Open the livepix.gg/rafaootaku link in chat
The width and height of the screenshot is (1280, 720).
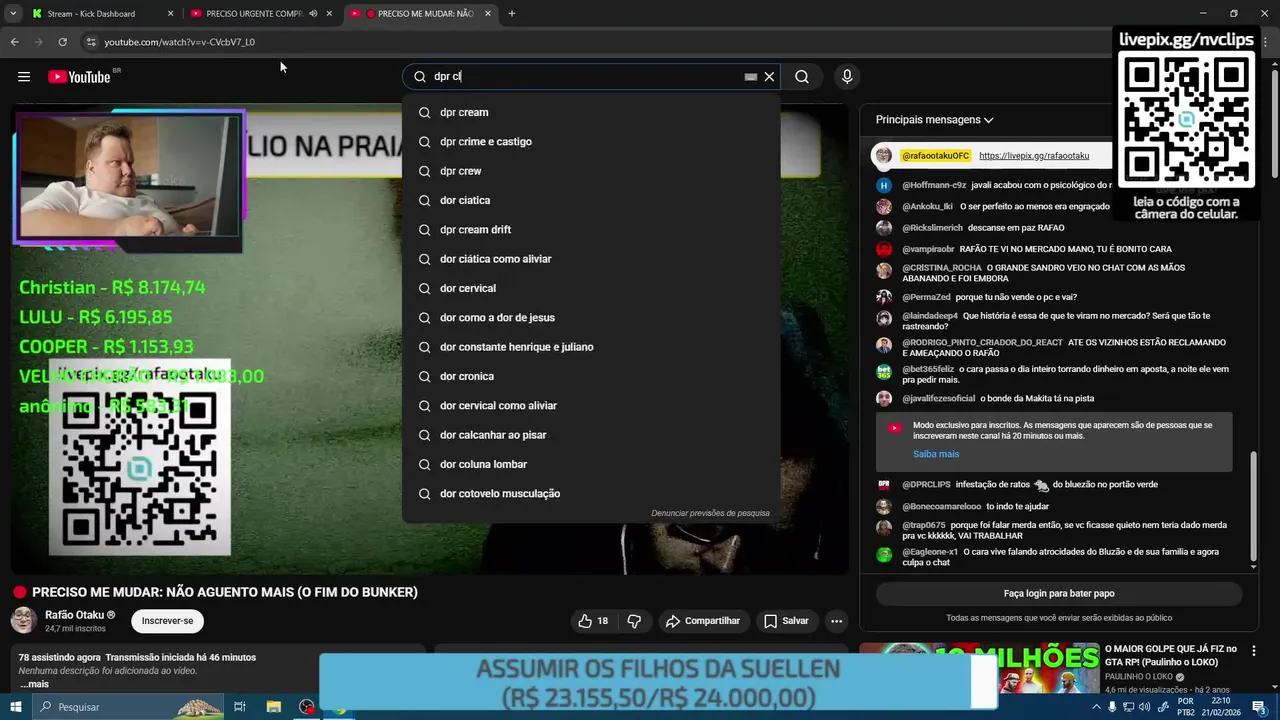click(1033, 156)
